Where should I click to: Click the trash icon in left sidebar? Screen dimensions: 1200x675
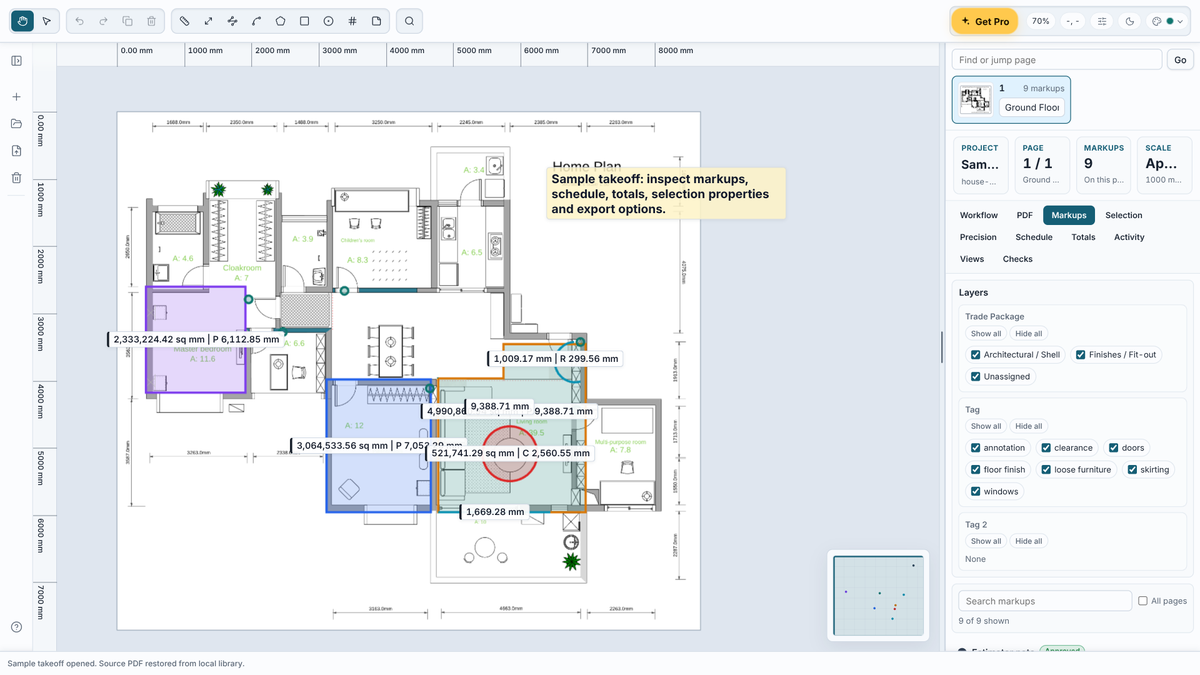pyautogui.click(x=17, y=178)
